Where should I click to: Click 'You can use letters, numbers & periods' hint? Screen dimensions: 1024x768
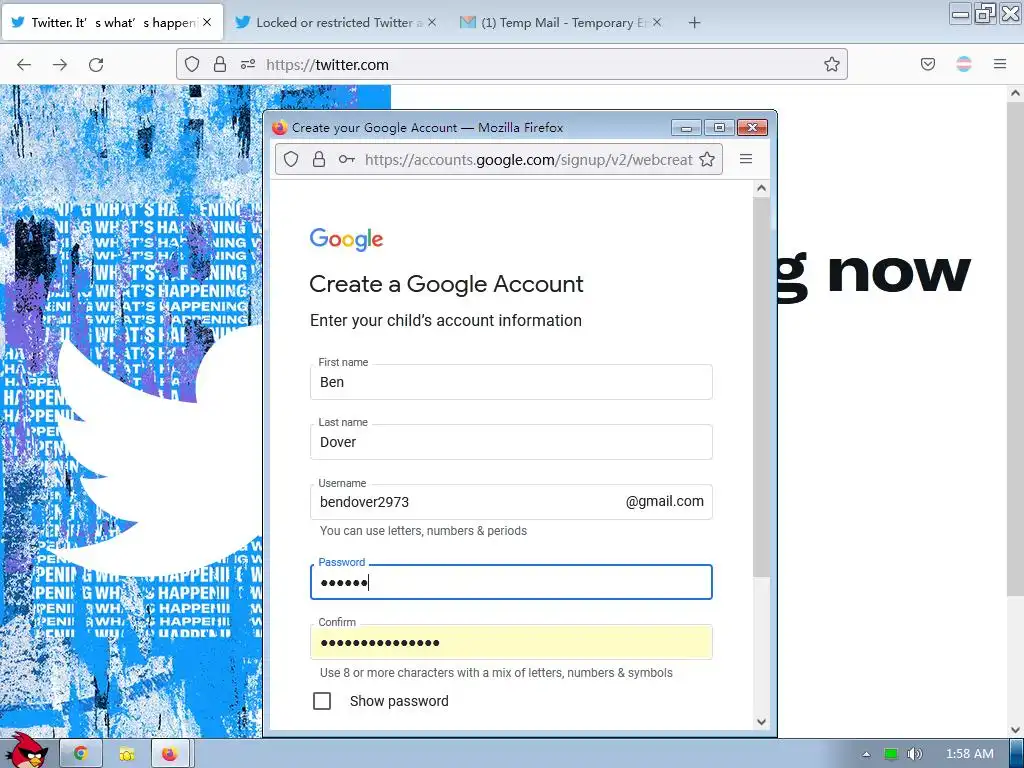pos(423,531)
